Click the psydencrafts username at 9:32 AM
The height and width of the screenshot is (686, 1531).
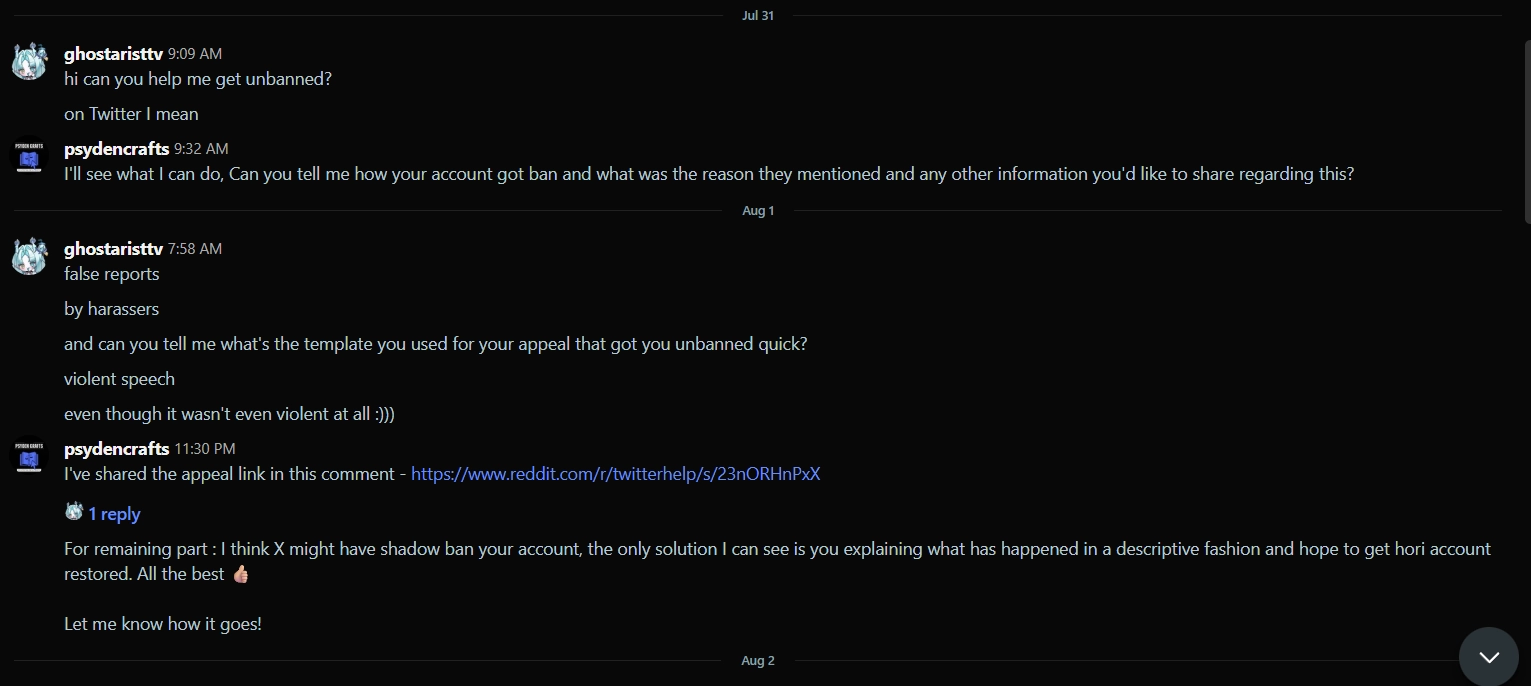116,149
